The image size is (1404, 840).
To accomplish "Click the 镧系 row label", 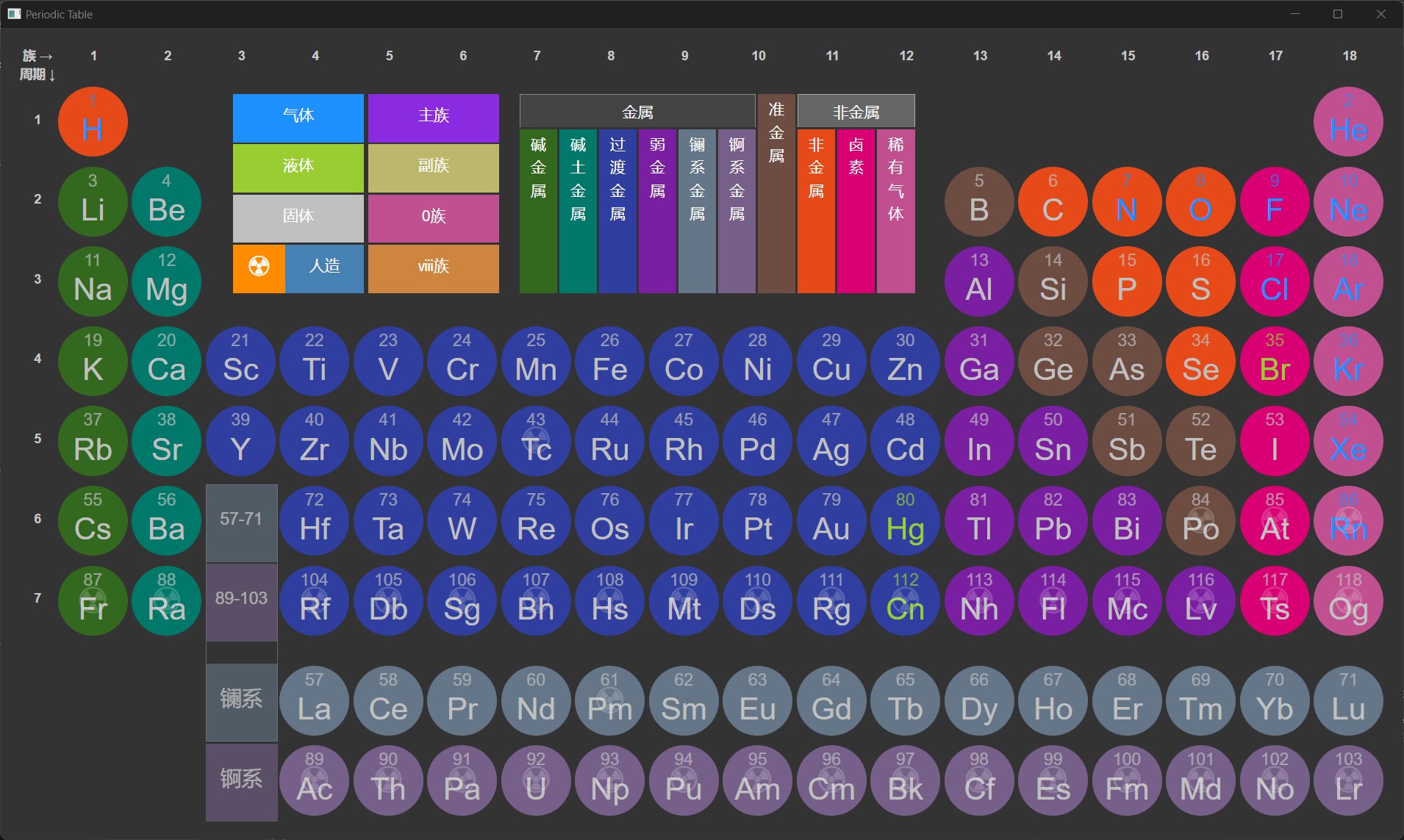I will [x=241, y=702].
